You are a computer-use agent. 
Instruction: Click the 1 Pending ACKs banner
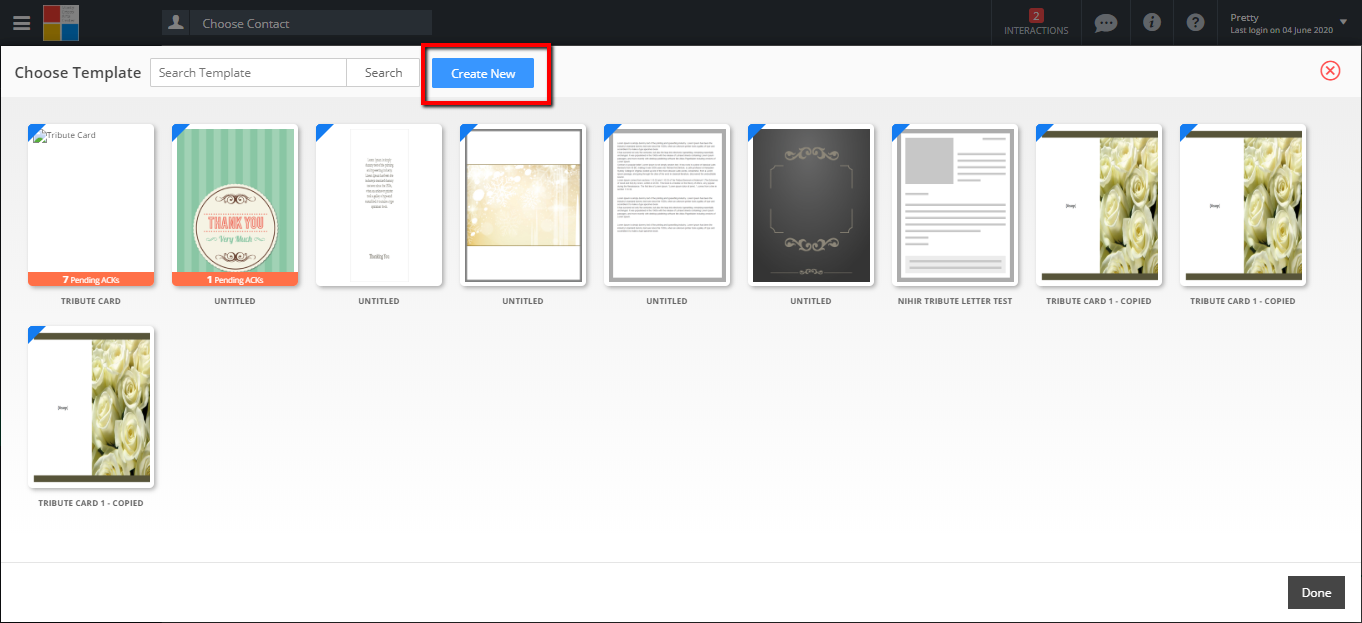[x=235, y=279]
